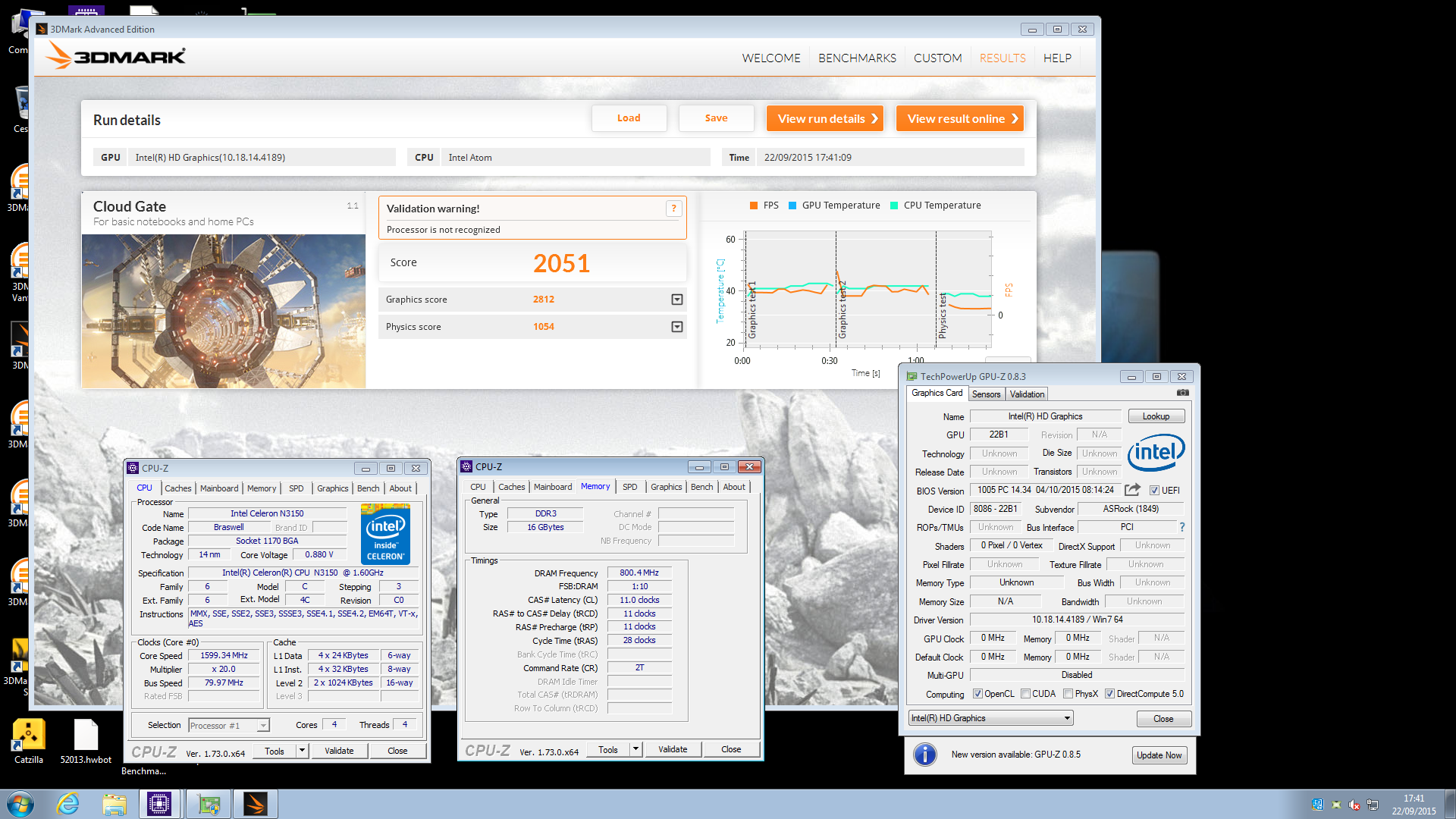Open the Windows Start button
Viewport: 1456px width, 819px height.
[x=20, y=804]
